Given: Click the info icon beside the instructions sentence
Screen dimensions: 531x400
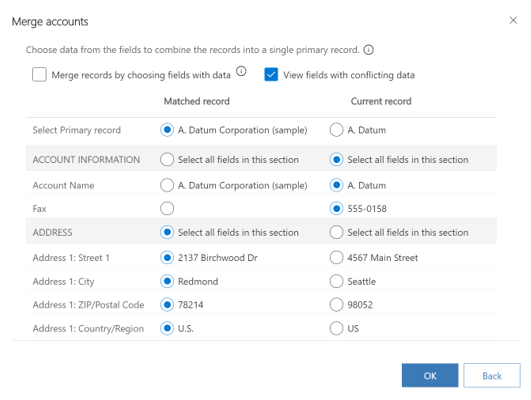Looking at the screenshot, I should [x=368, y=50].
